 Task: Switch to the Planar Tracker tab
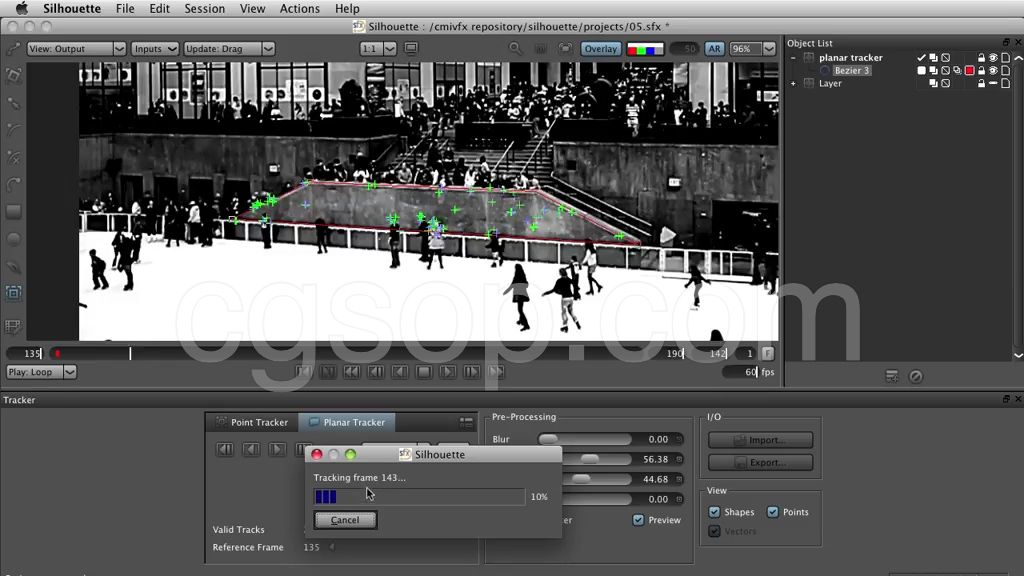(347, 422)
